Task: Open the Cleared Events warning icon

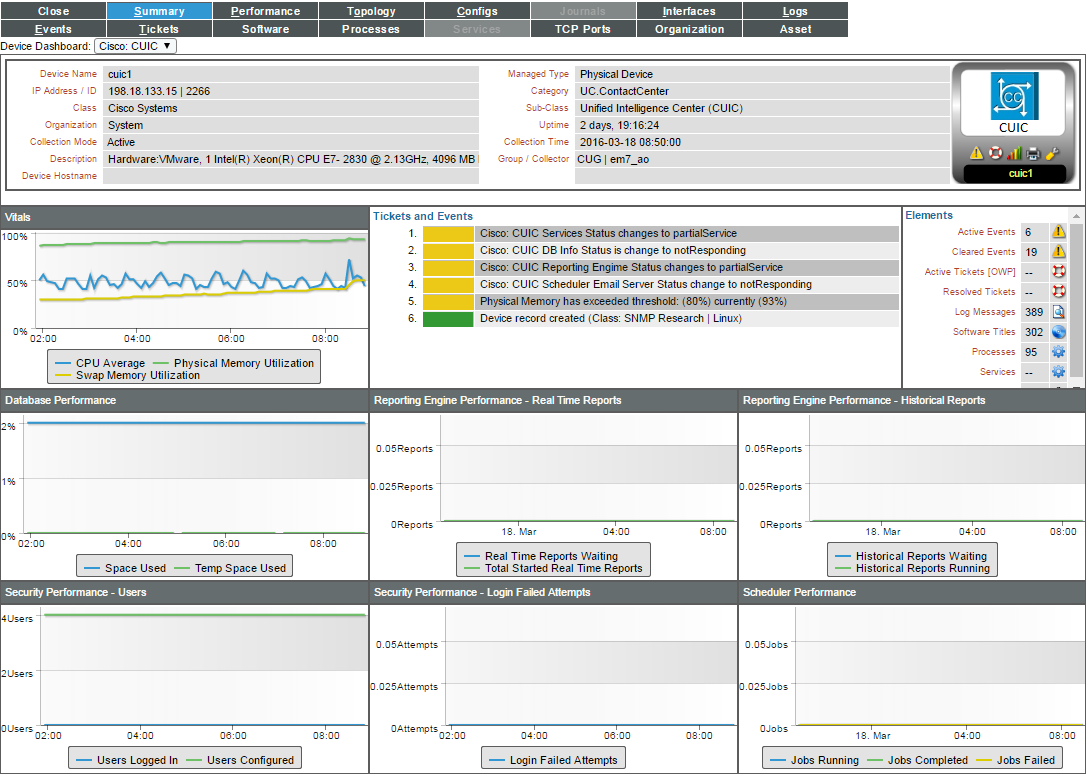Action: 1058,252
